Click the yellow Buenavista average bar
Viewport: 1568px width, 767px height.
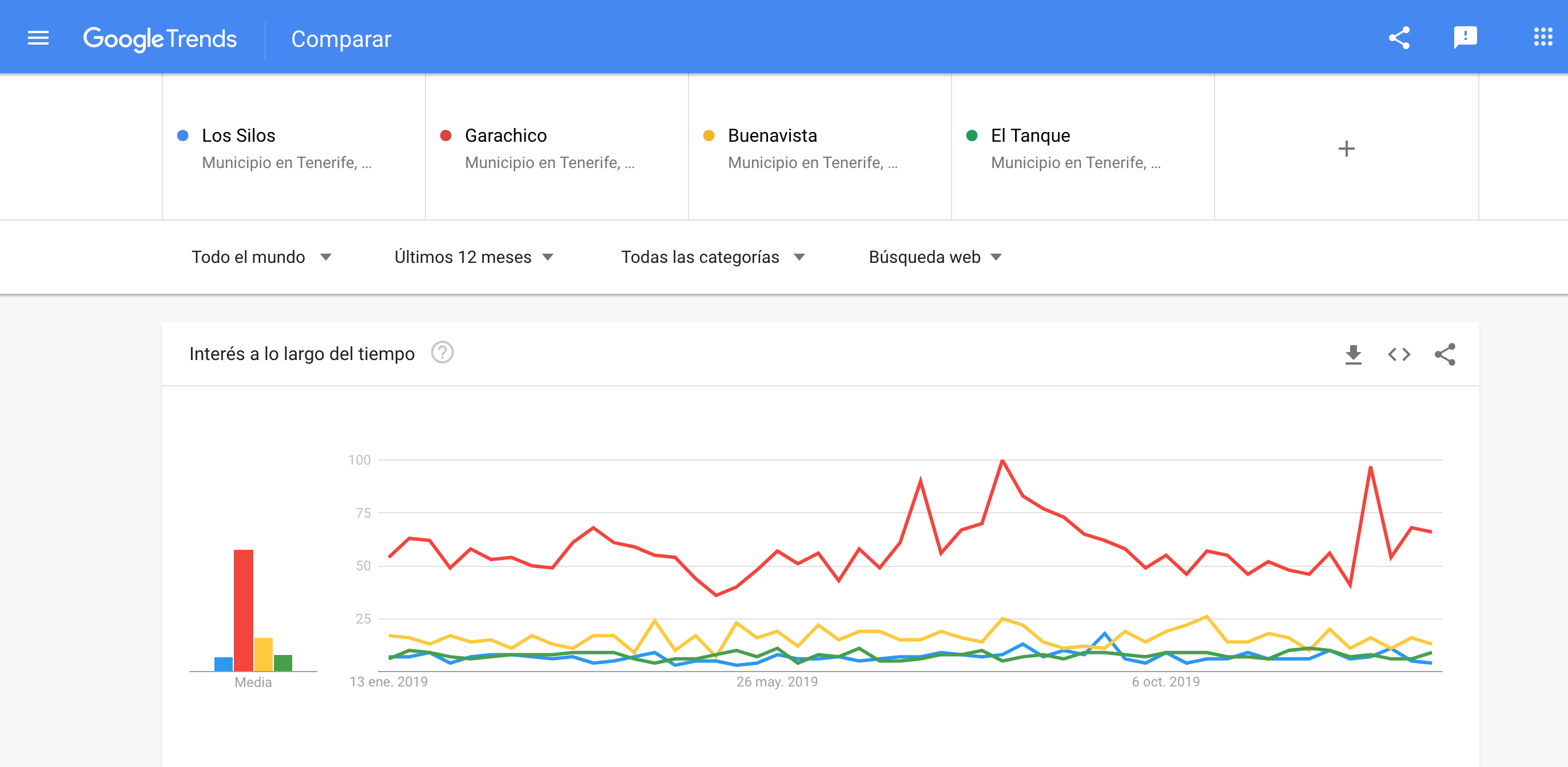[264, 654]
